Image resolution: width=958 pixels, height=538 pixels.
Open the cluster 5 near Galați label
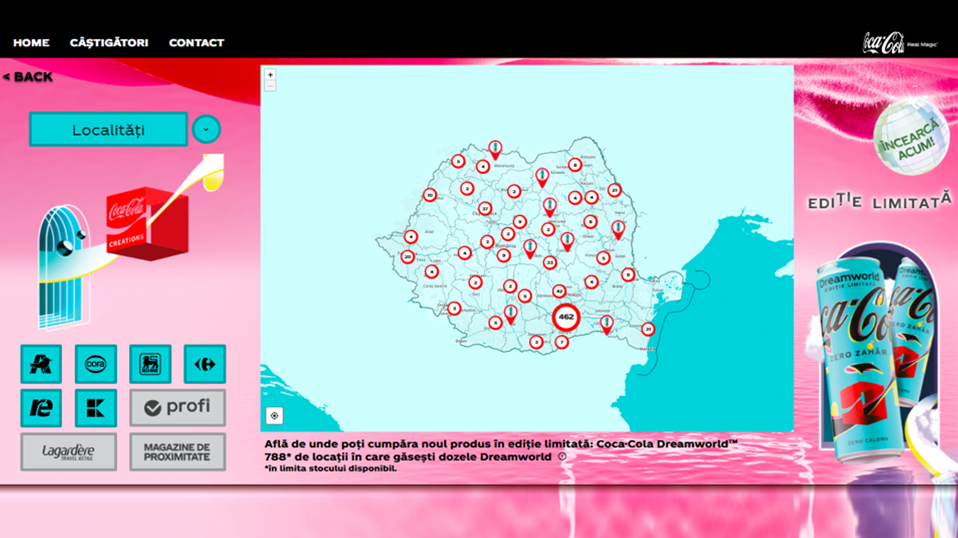click(603, 258)
